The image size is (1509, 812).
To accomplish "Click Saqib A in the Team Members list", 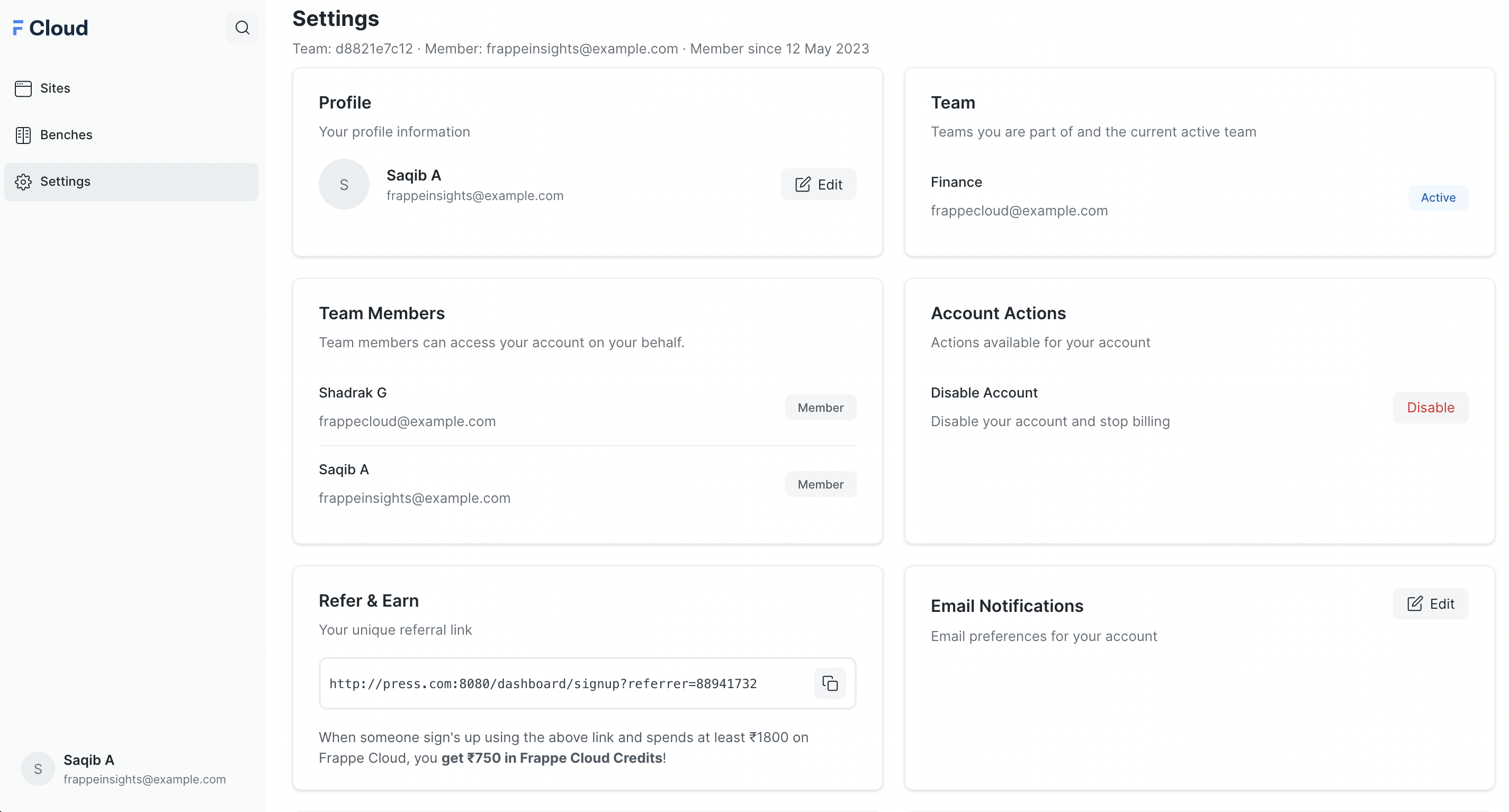I will tap(343, 470).
